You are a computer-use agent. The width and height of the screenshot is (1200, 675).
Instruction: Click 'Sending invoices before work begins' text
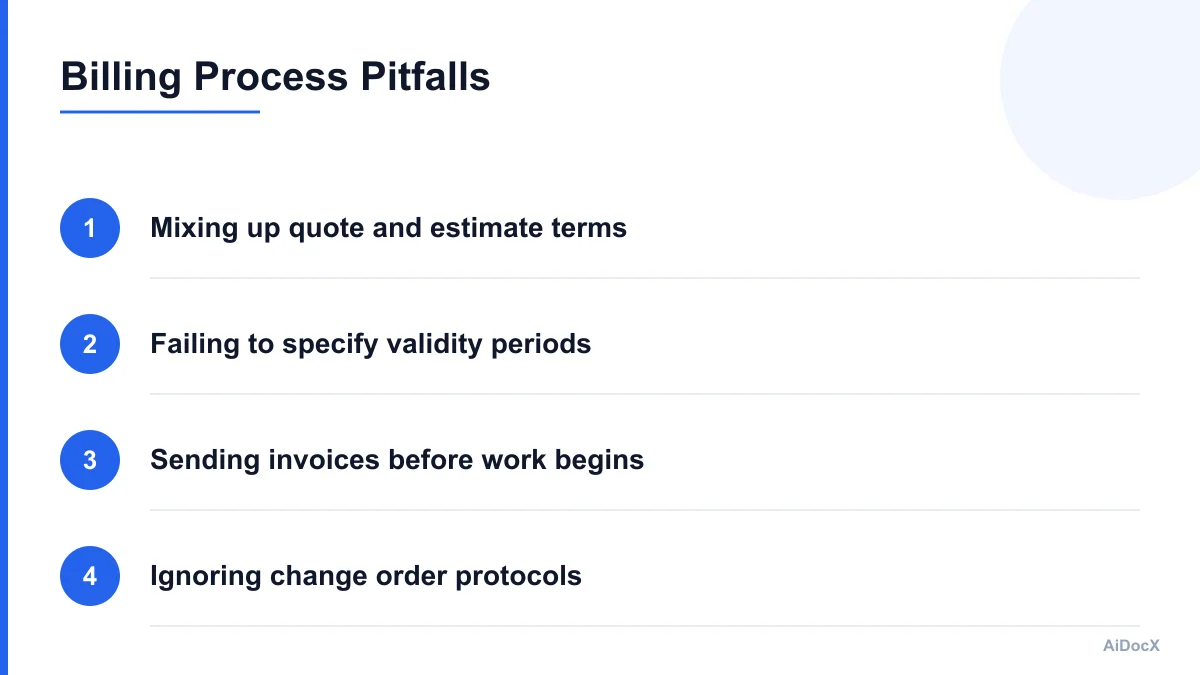[x=397, y=460]
